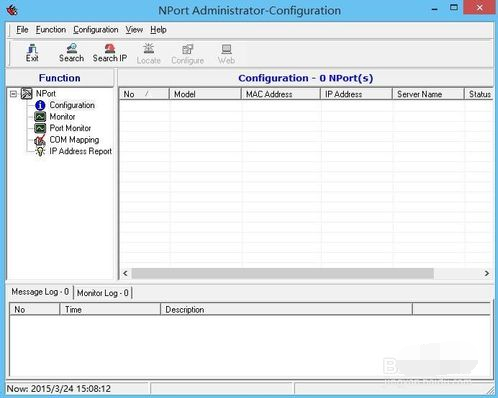Click the Search IP toolbar icon
This screenshot has width=498, height=398.
point(110,53)
